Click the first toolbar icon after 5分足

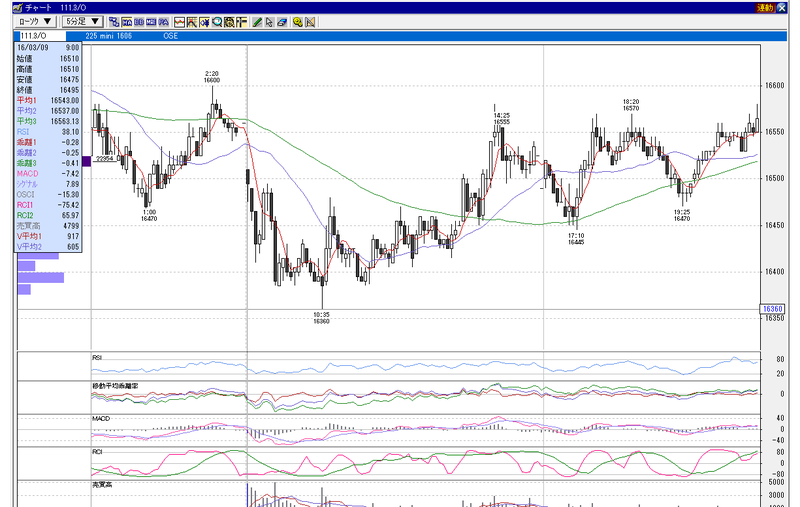(x=114, y=21)
